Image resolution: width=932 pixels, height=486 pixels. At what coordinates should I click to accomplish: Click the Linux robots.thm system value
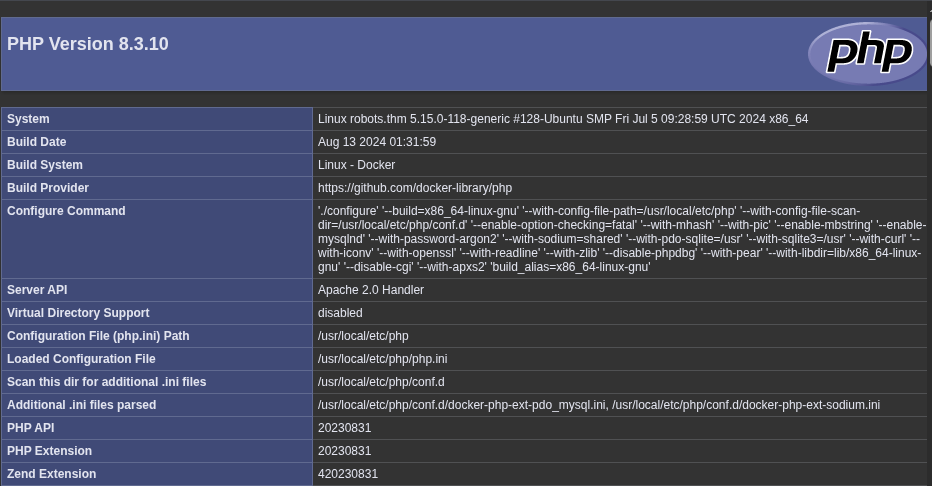(x=563, y=119)
